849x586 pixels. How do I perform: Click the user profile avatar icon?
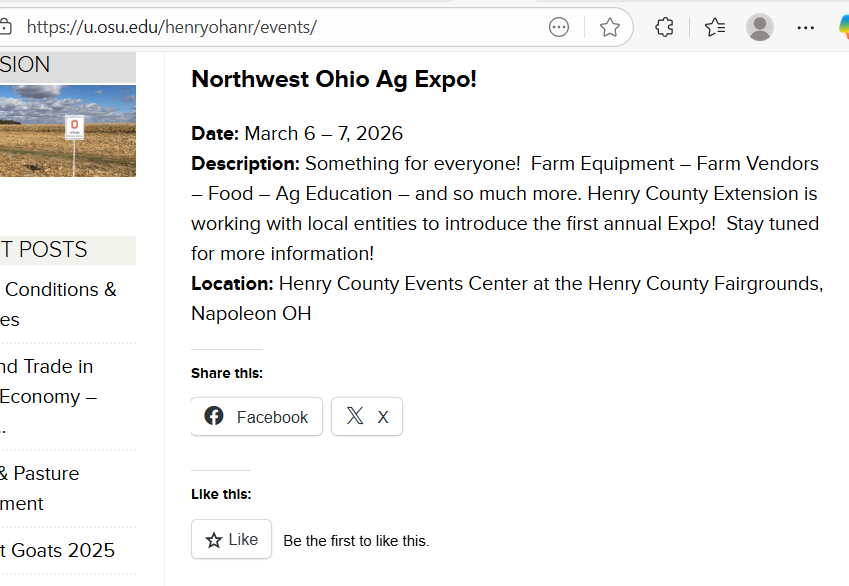coord(760,27)
